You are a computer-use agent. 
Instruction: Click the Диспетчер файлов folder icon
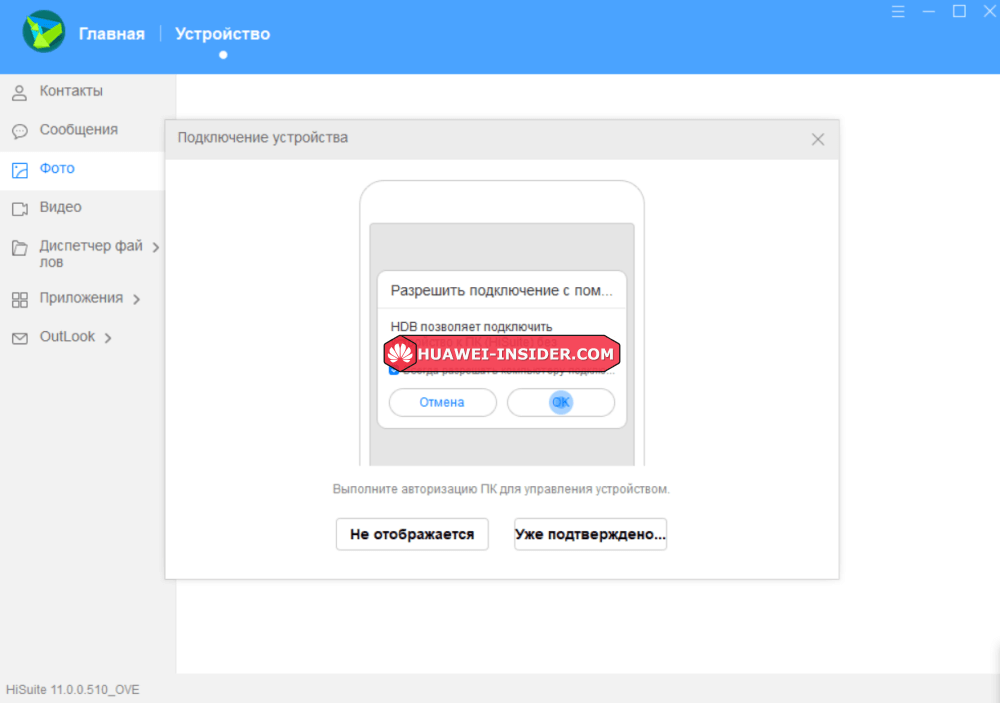point(19,247)
